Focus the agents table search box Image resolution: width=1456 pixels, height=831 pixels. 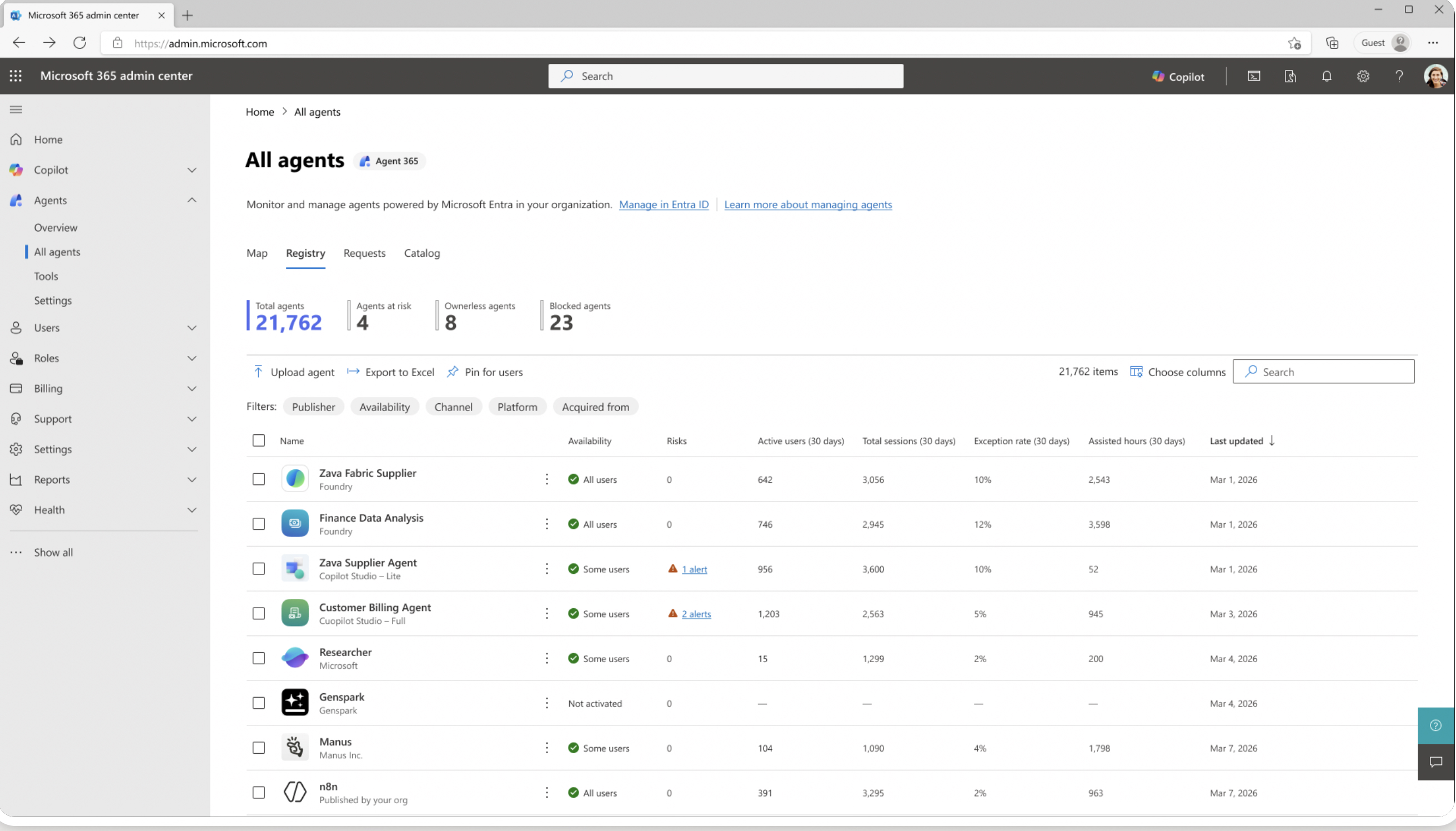(1324, 372)
